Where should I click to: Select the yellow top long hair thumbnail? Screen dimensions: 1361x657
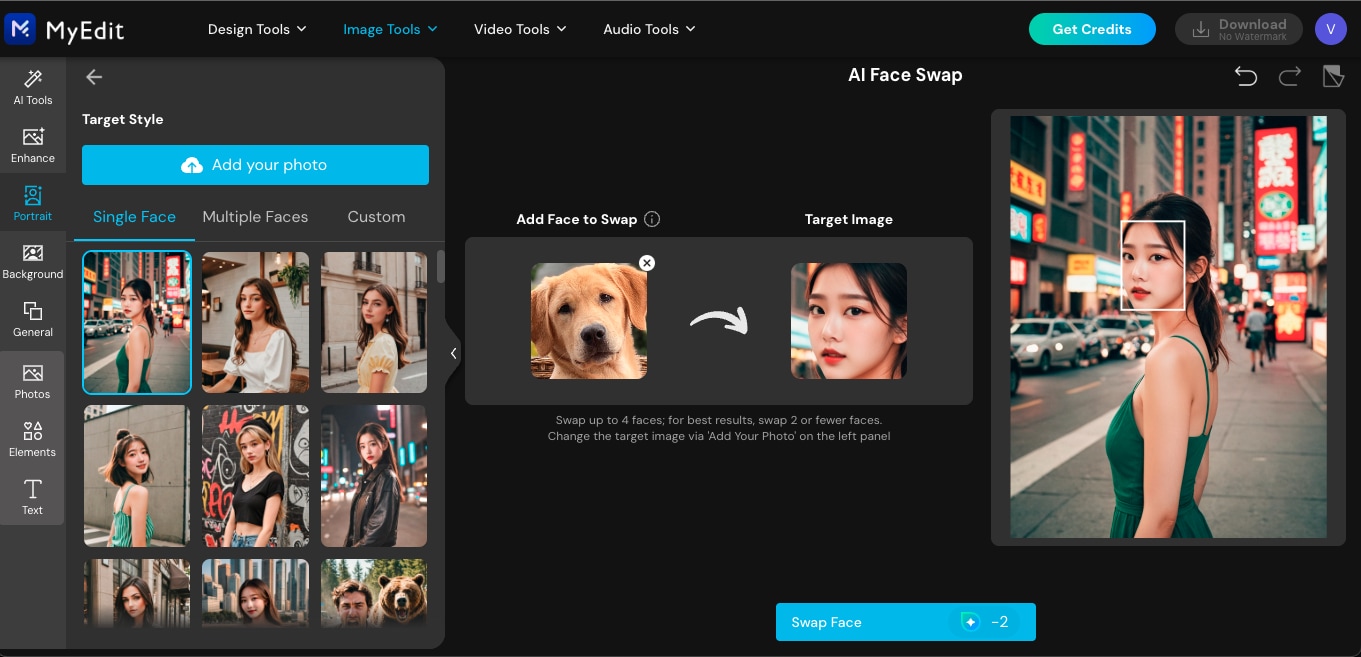[374, 322]
